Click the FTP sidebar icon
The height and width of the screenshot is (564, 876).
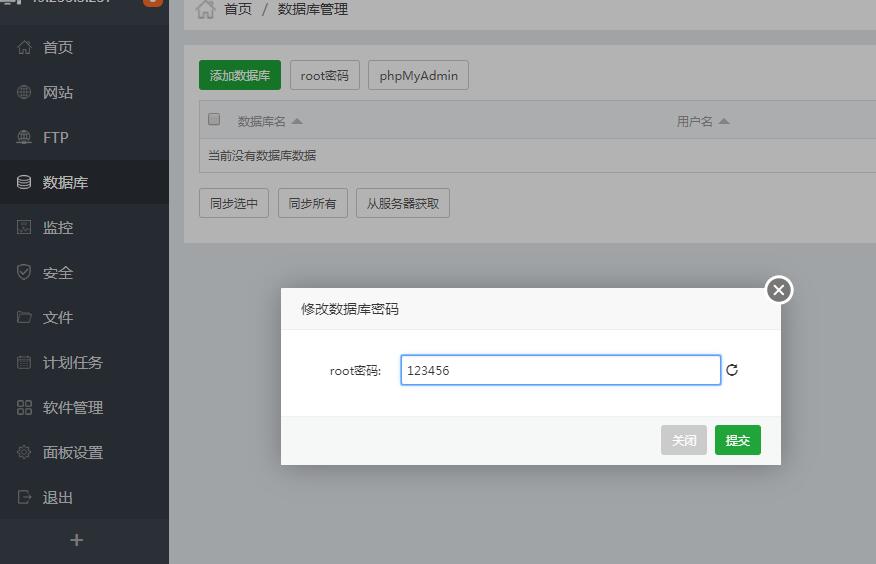click(24, 138)
